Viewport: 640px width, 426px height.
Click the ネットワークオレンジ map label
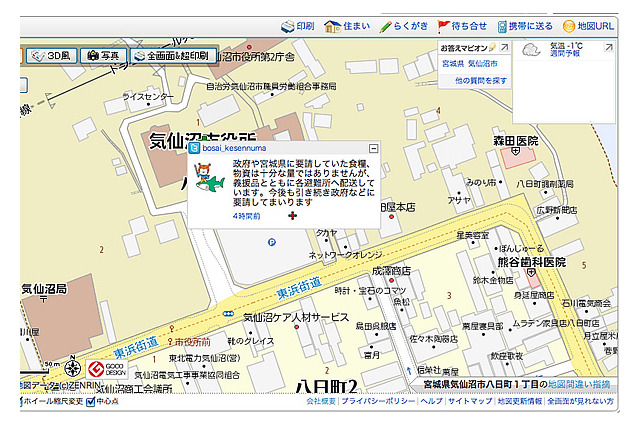345,255
